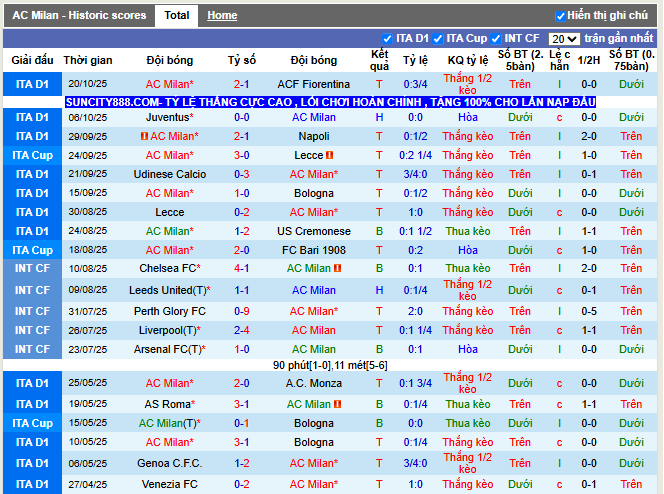Click red card icon in the Napoli match row

(145, 137)
